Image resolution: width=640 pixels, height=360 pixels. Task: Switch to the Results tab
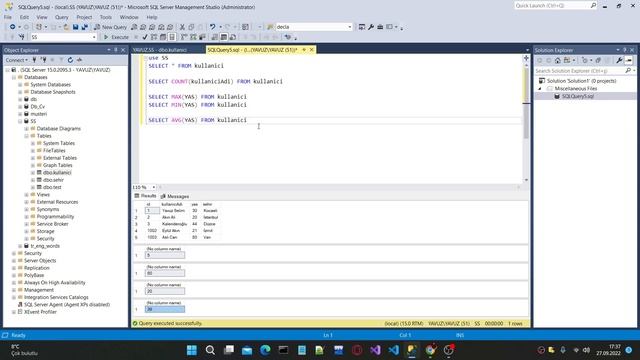(x=145, y=196)
